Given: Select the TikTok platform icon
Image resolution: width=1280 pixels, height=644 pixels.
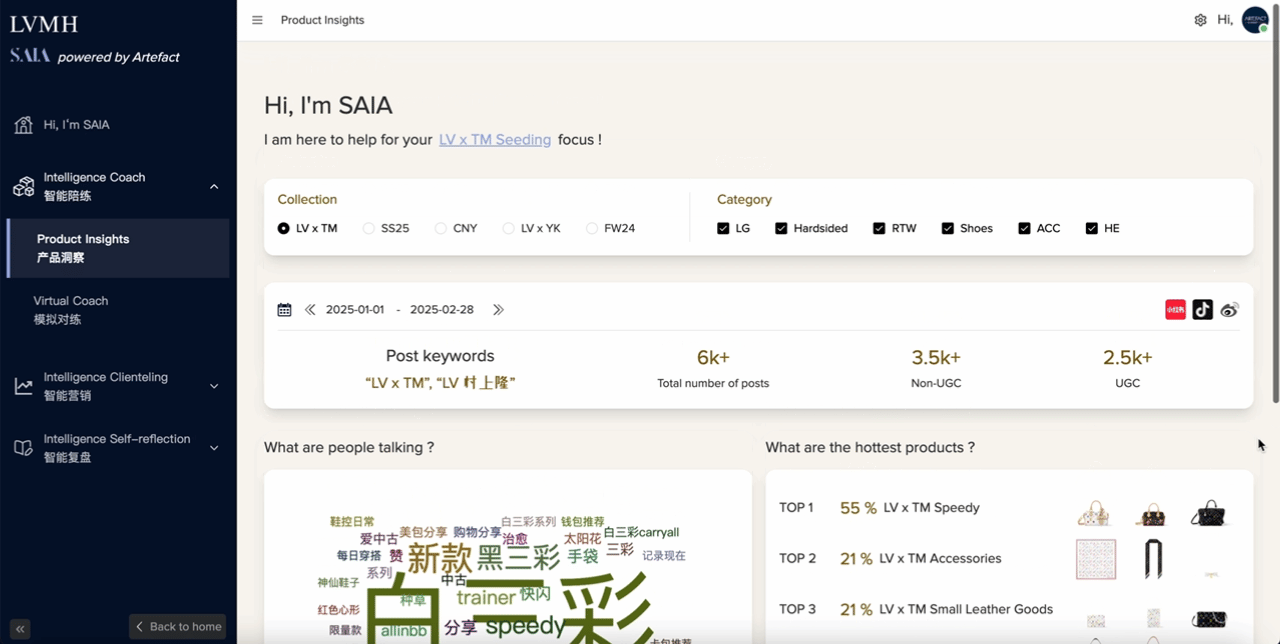Looking at the screenshot, I should [x=1202, y=310].
